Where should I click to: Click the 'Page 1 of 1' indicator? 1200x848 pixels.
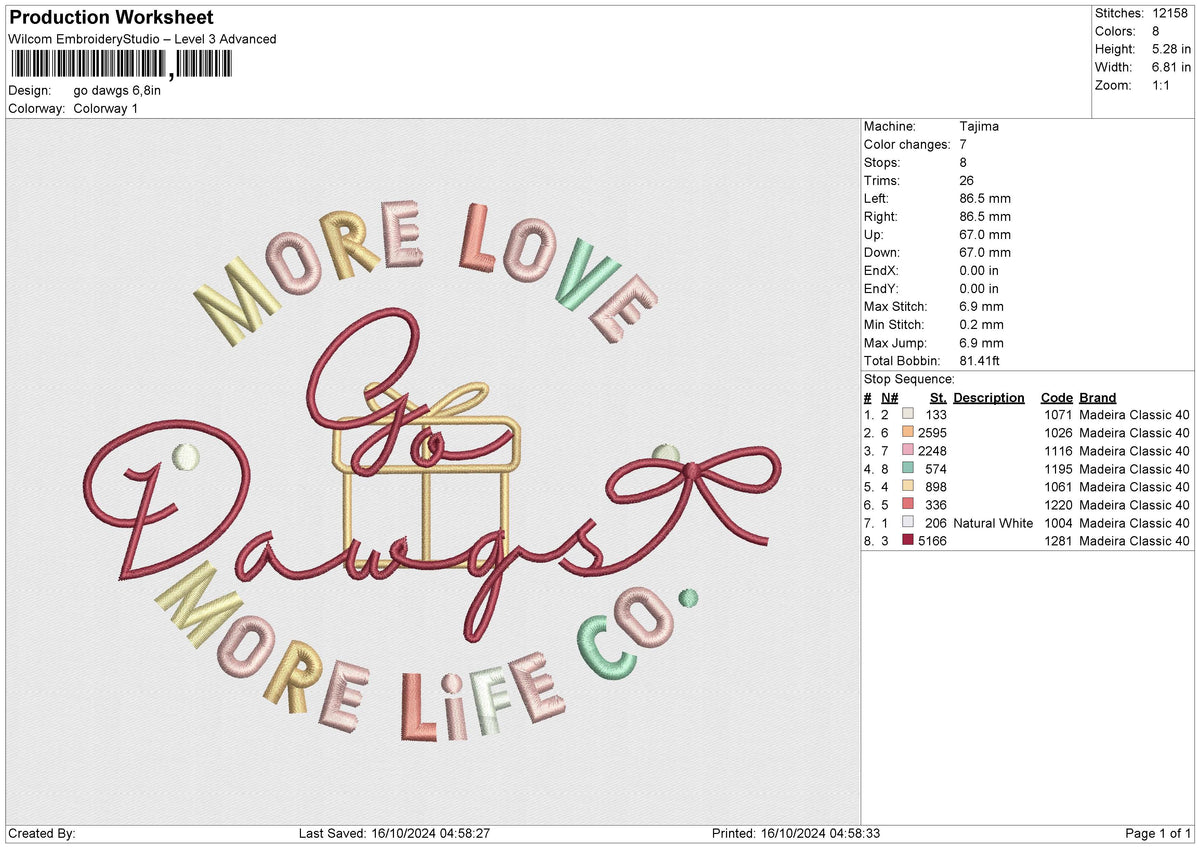(x=1158, y=833)
